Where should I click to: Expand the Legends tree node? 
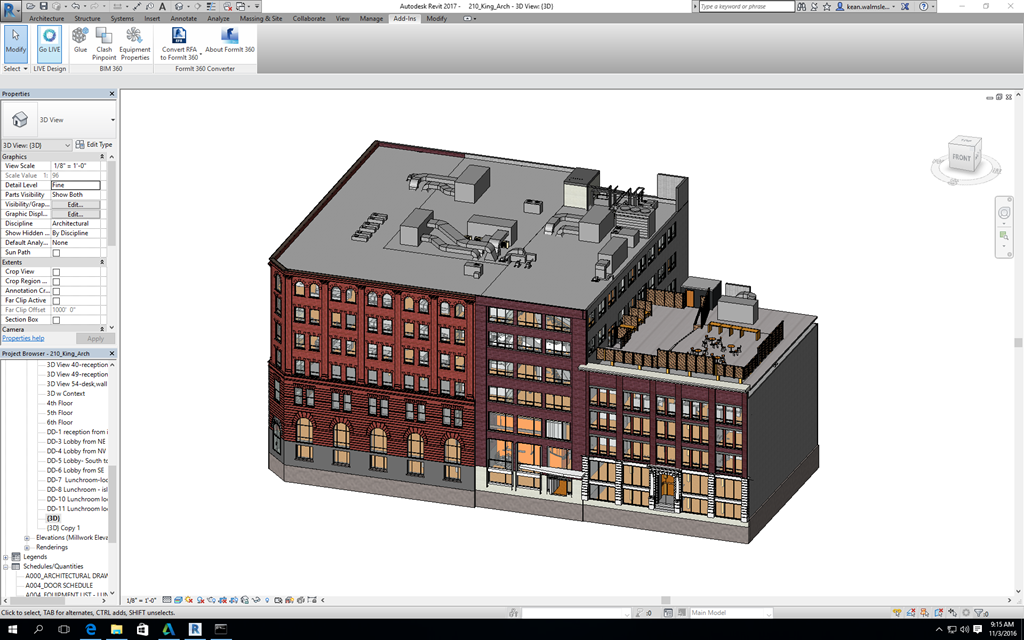[6, 557]
